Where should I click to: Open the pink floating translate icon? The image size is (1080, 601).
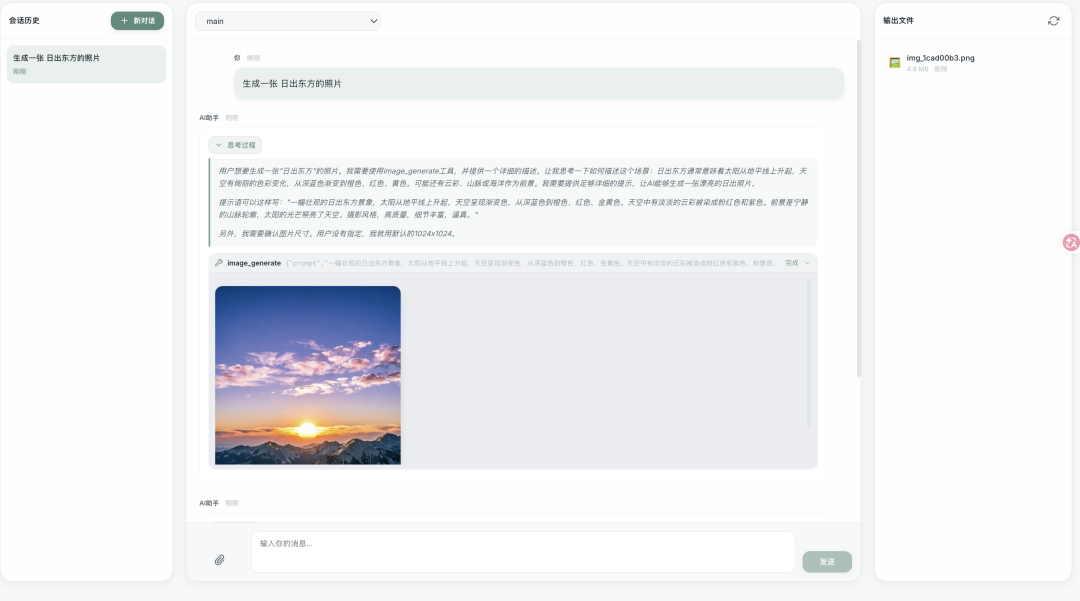click(1070, 242)
